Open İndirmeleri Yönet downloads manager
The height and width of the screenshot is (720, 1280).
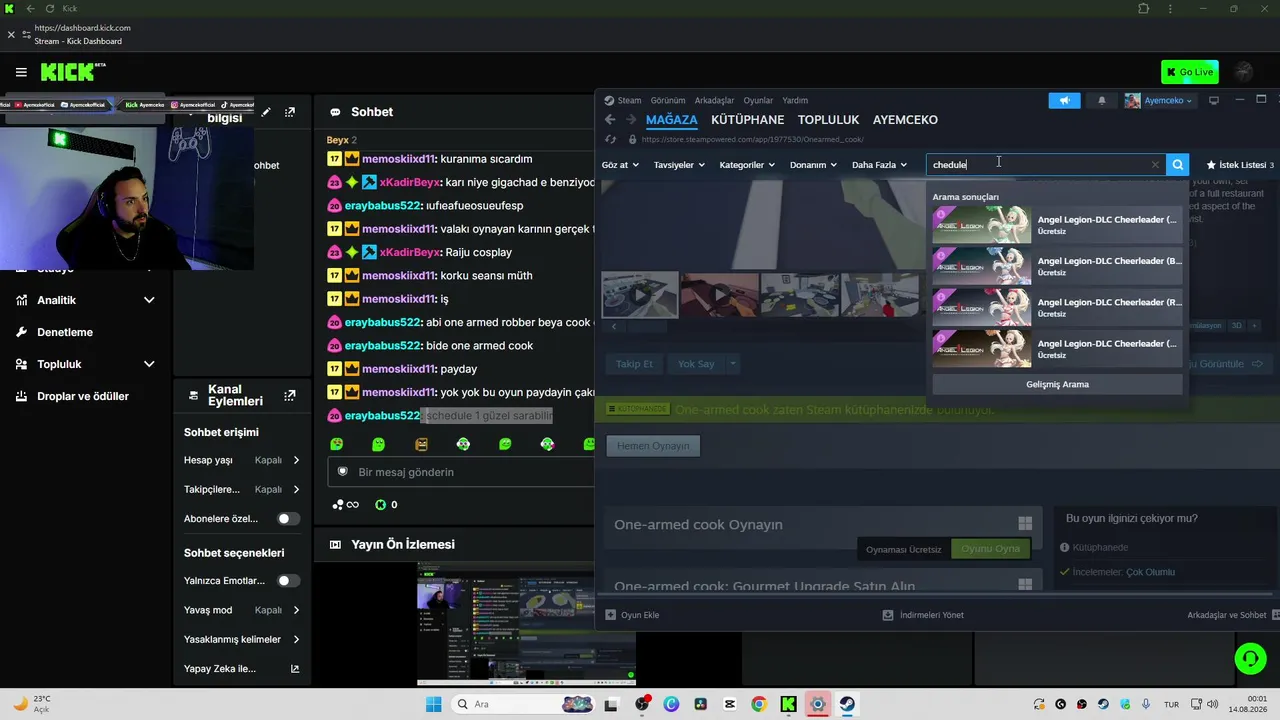923,615
